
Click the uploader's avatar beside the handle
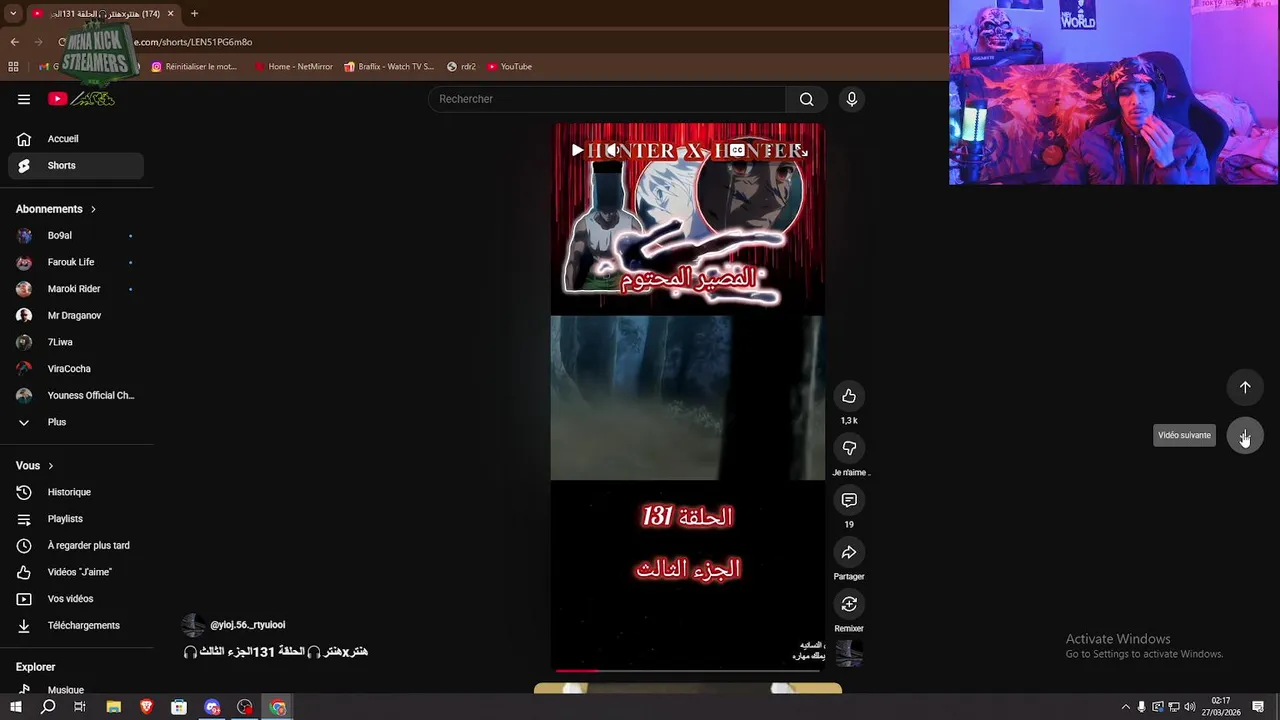click(x=193, y=626)
